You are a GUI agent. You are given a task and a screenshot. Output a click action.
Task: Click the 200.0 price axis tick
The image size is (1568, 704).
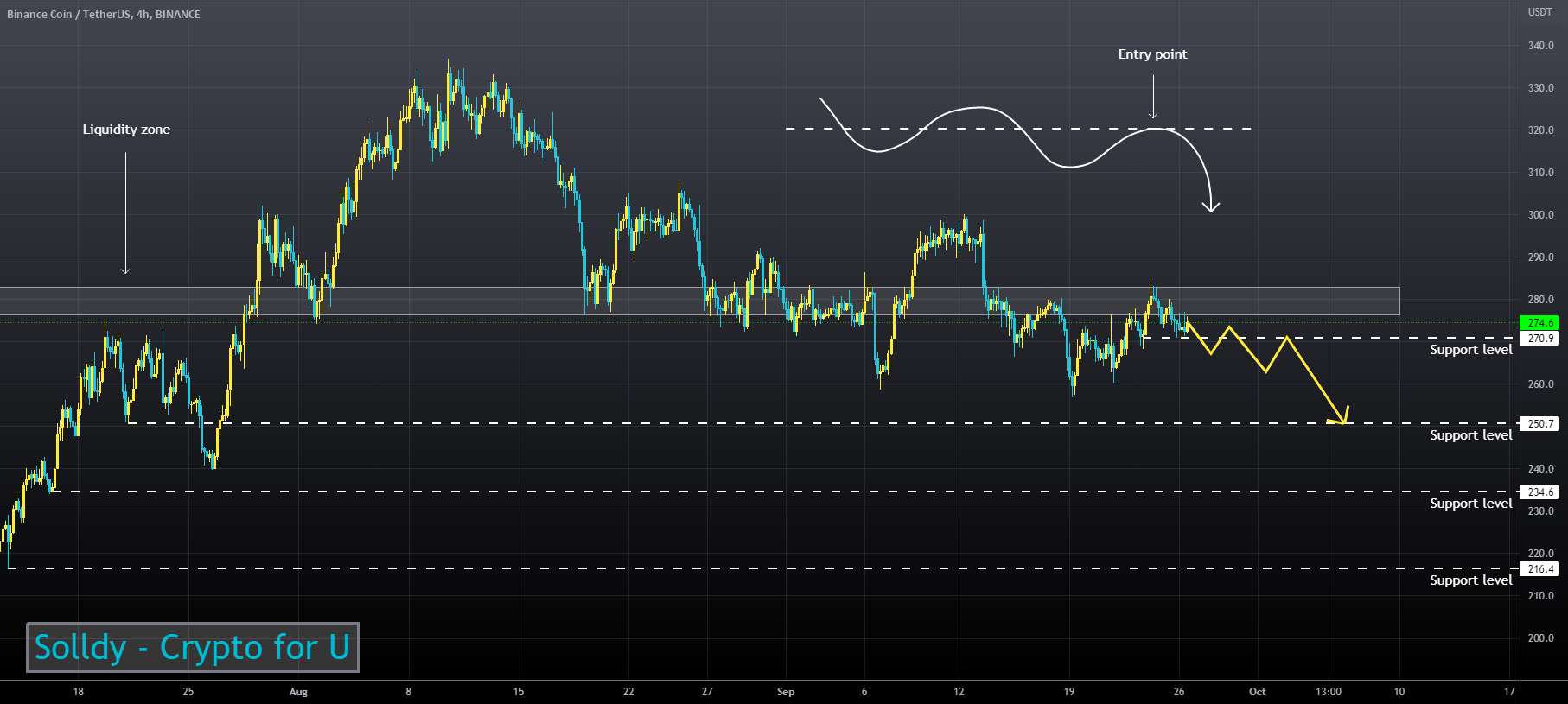(x=1540, y=638)
